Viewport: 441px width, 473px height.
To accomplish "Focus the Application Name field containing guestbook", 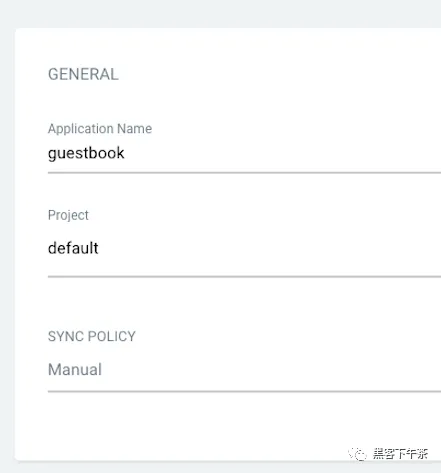I will 244,154.
